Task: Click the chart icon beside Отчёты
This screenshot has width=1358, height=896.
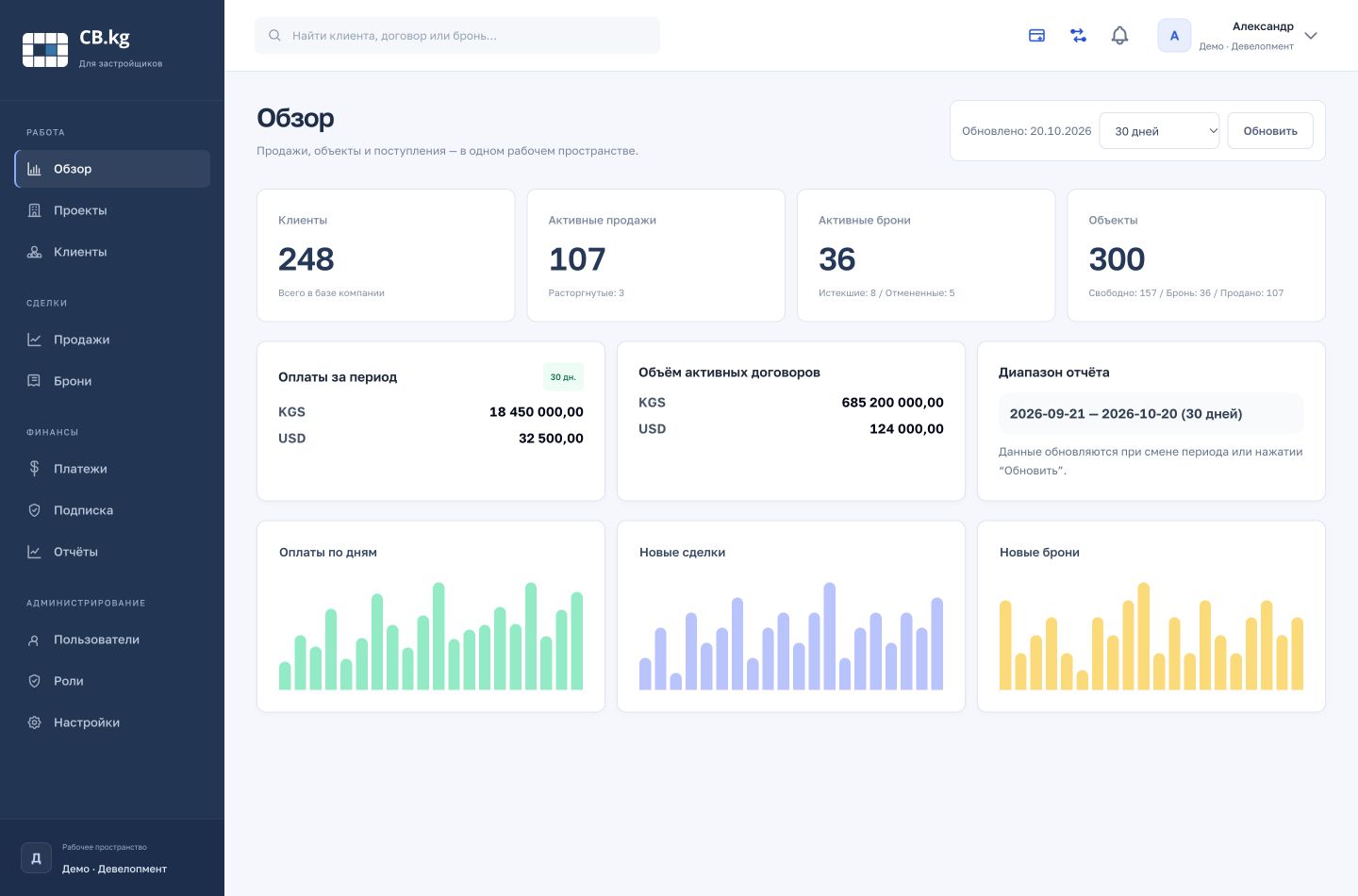Action: point(34,552)
